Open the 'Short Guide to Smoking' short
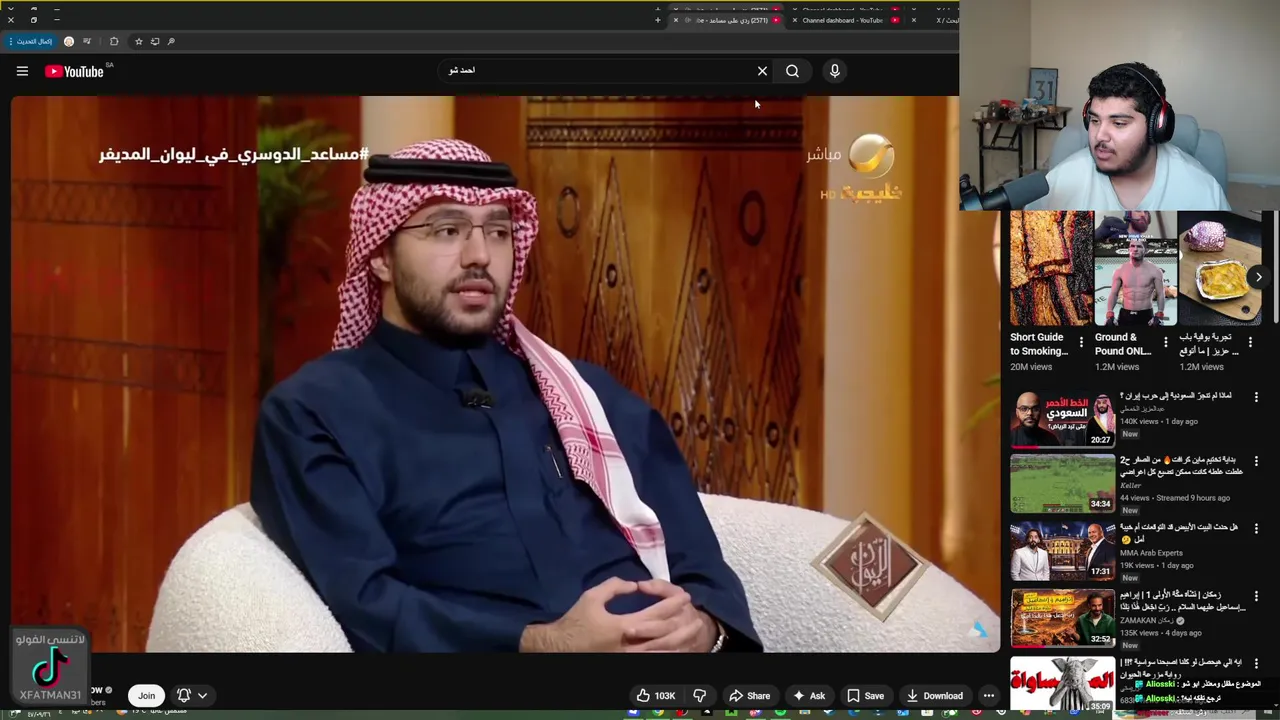The width and height of the screenshot is (1280, 720). (1051, 268)
